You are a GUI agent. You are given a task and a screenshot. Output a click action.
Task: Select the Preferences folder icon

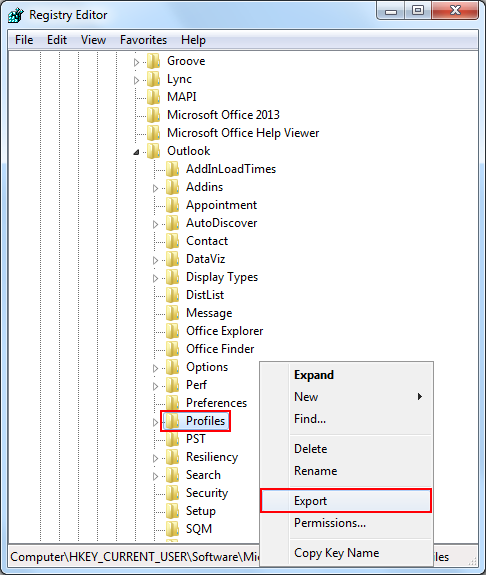(172, 403)
